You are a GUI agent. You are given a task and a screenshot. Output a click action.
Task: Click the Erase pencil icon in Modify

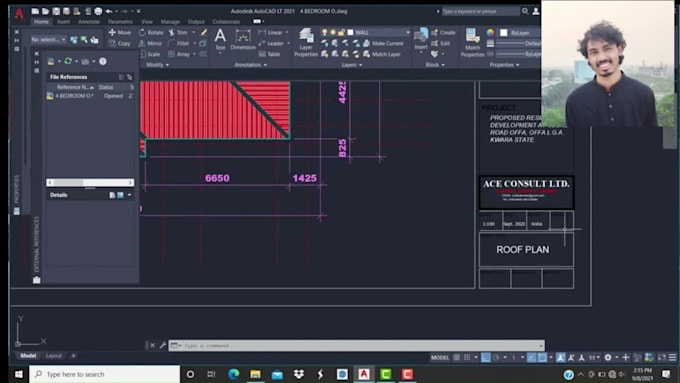[203, 33]
